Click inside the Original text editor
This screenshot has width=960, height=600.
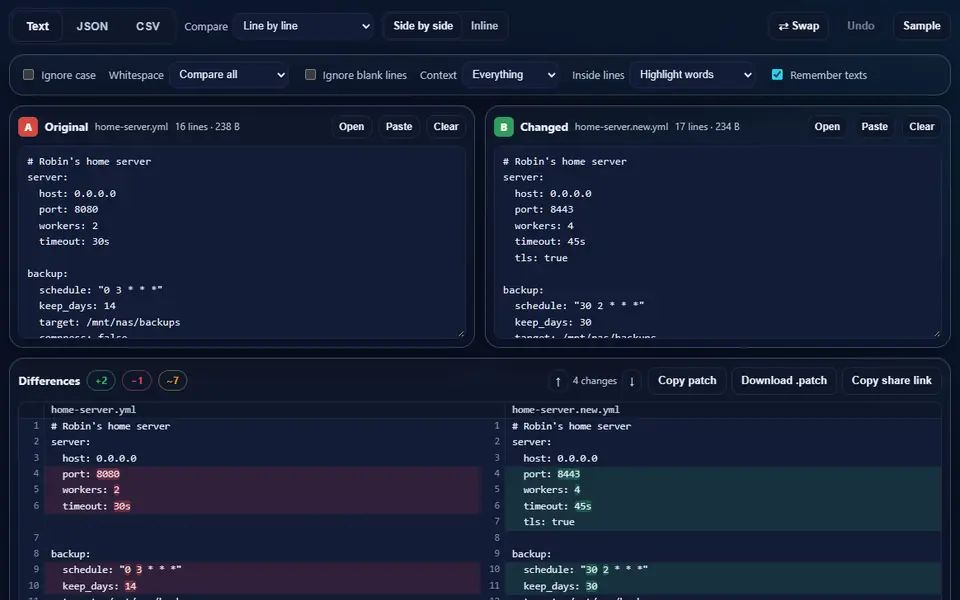pos(242,242)
